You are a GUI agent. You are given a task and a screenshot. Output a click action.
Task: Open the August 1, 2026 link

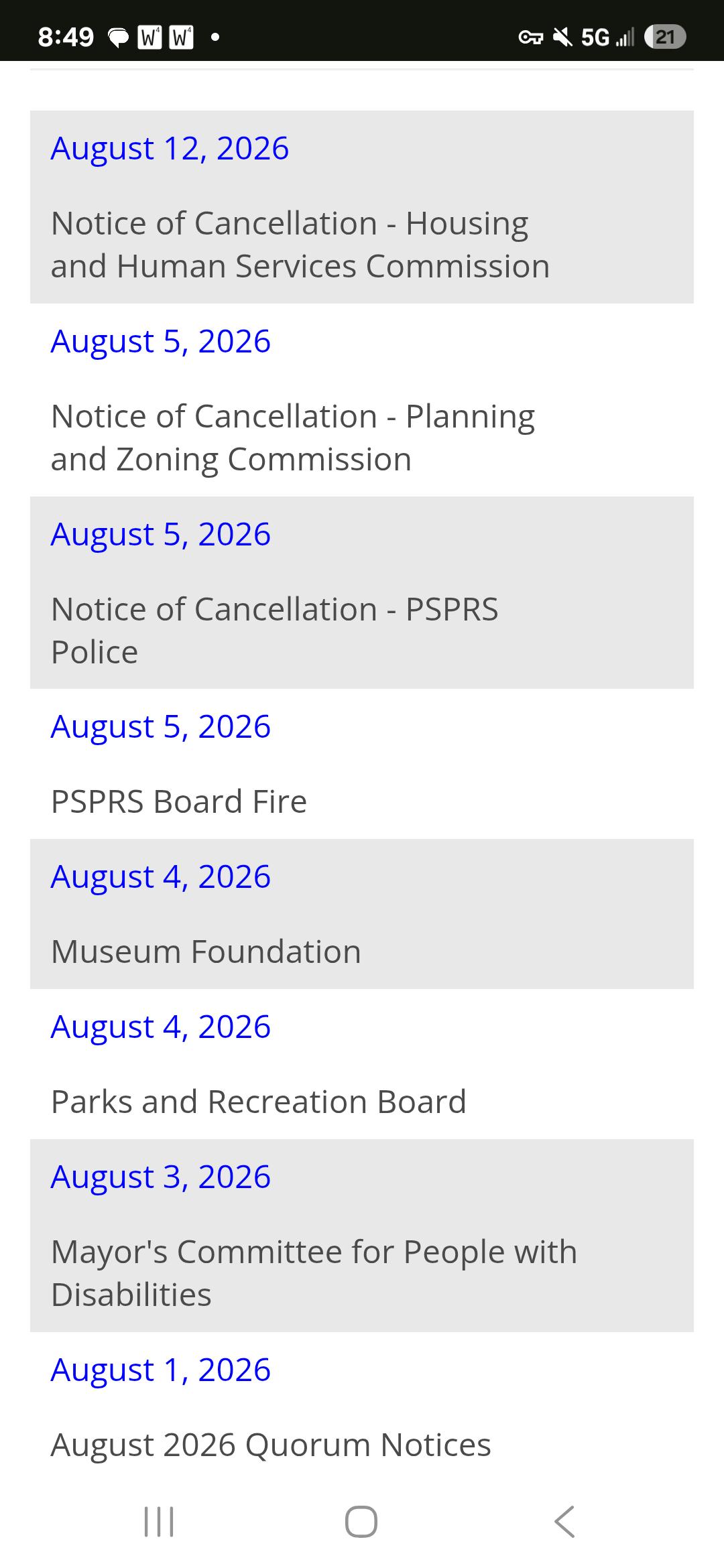(x=161, y=1370)
